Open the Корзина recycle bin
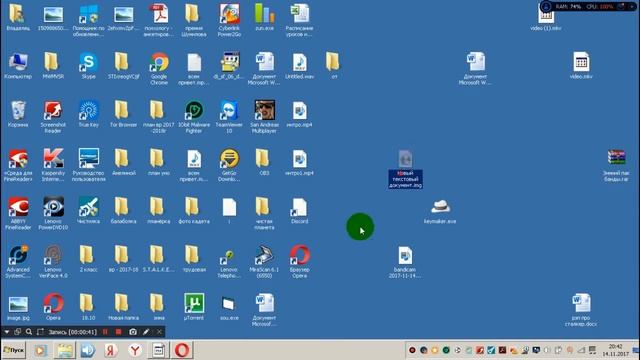 (x=18, y=113)
